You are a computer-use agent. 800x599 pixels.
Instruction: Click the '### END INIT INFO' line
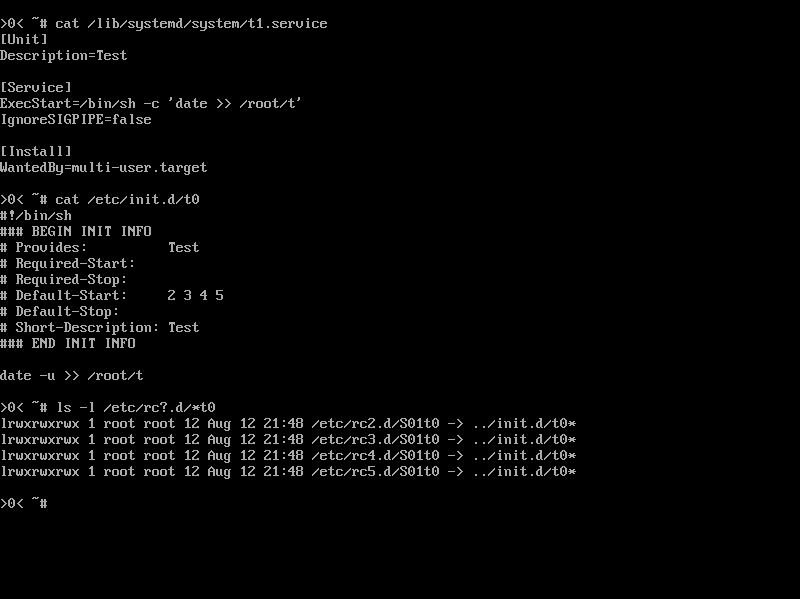68,343
